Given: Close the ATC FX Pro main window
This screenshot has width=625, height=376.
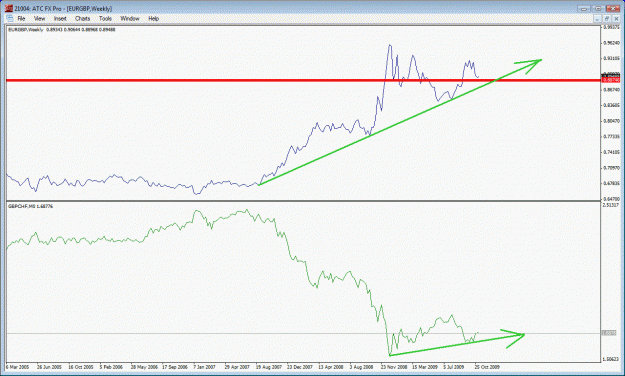Looking at the screenshot, I should tap(613, 8).
